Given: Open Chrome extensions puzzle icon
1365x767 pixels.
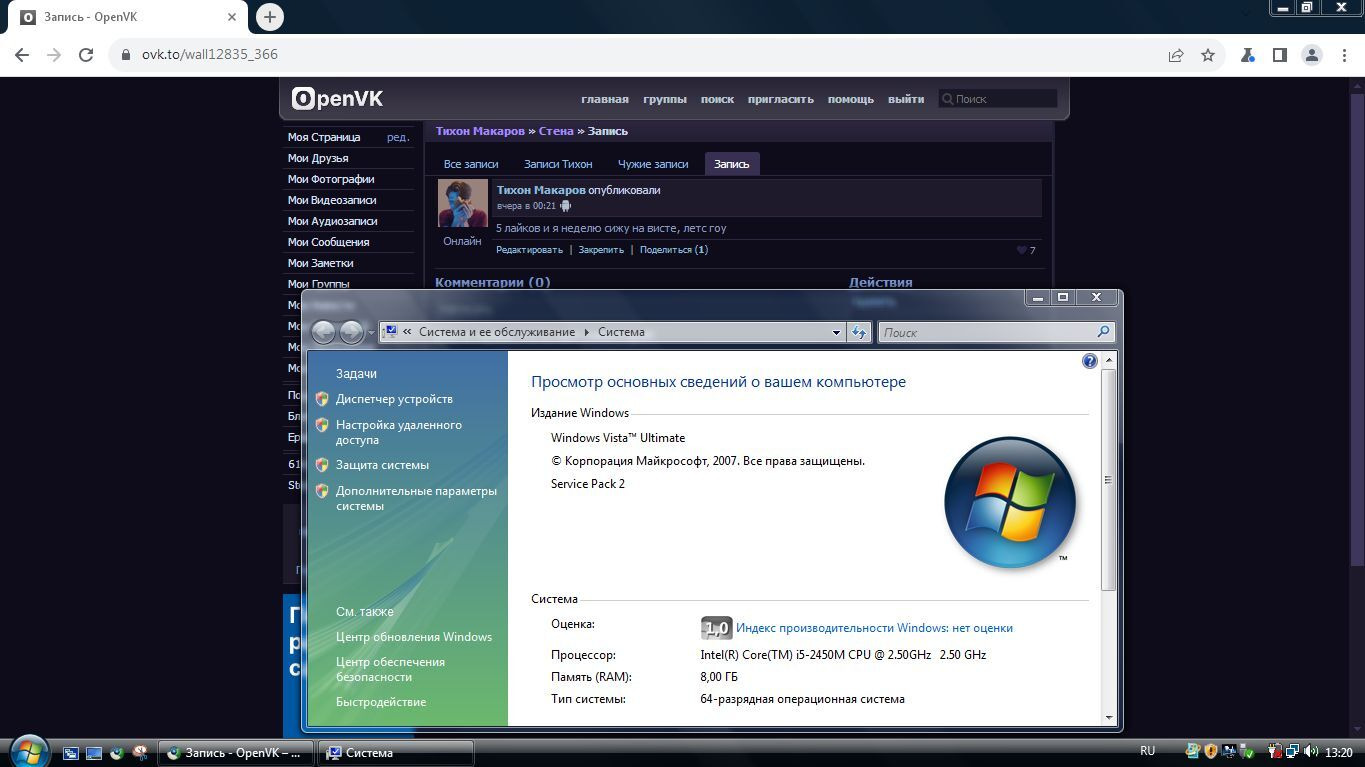Looking at the screenshot, I should (1247, 55).
